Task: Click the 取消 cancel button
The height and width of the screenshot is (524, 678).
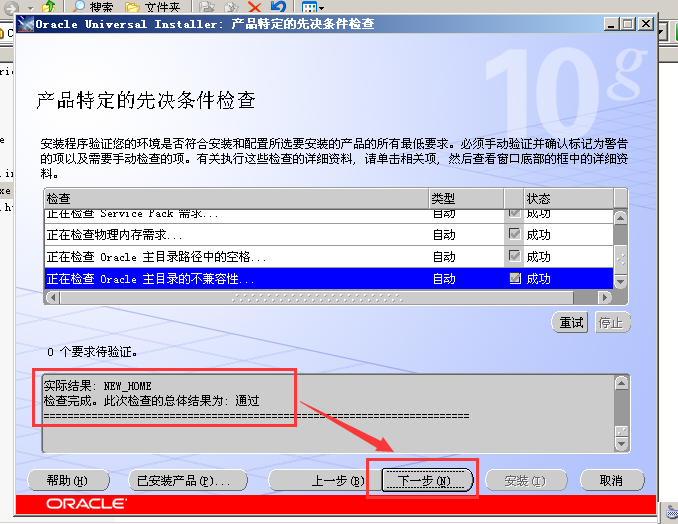Action: tap(611, 480)
